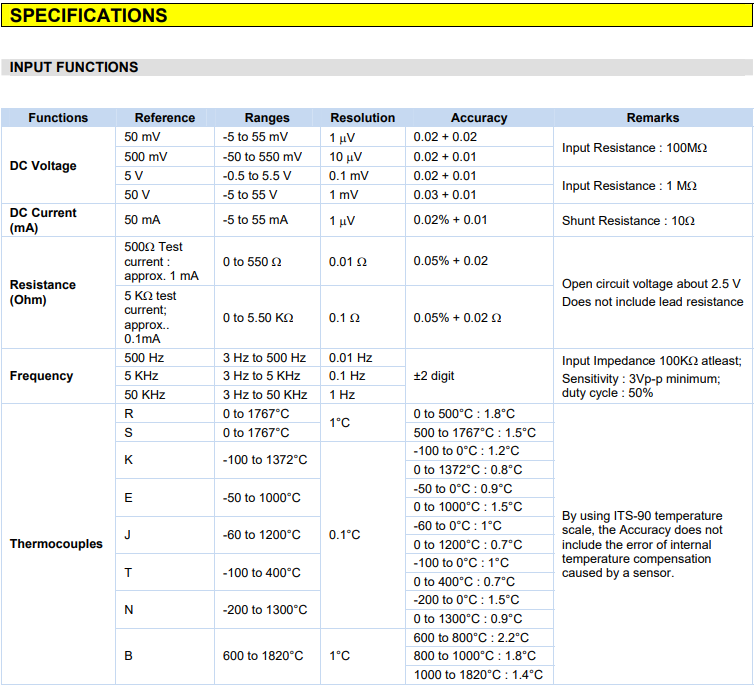Click the yellow SPECIFICATIONS title banner
The image size is (755, 685).
pyautogui.click(x=377, y=15)
